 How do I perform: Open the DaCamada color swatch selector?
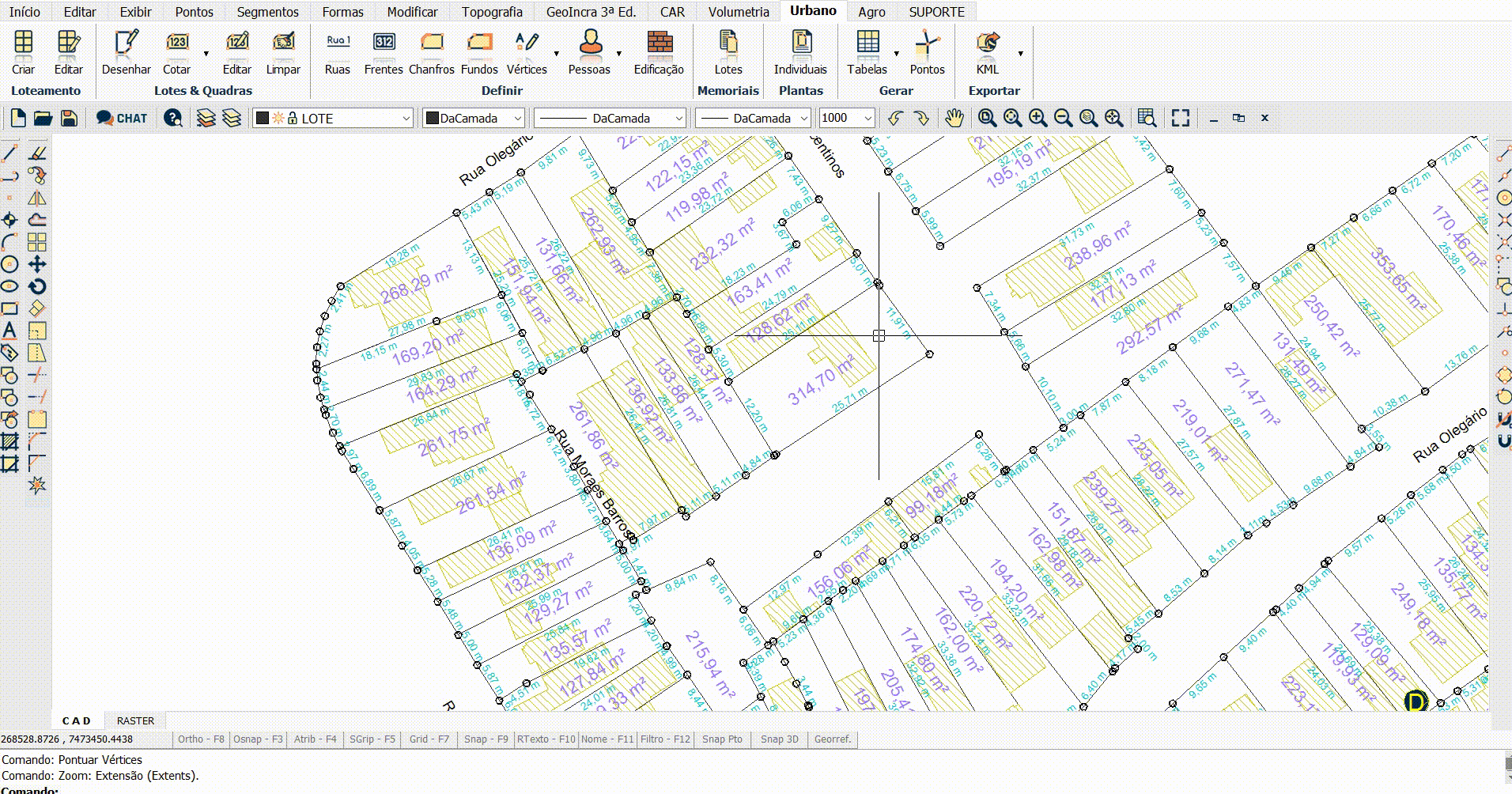tap(474, 119)
